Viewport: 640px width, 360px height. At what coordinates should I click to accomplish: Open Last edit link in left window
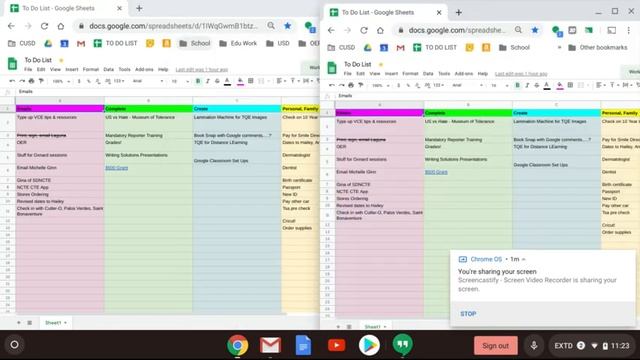coord(202,70)
